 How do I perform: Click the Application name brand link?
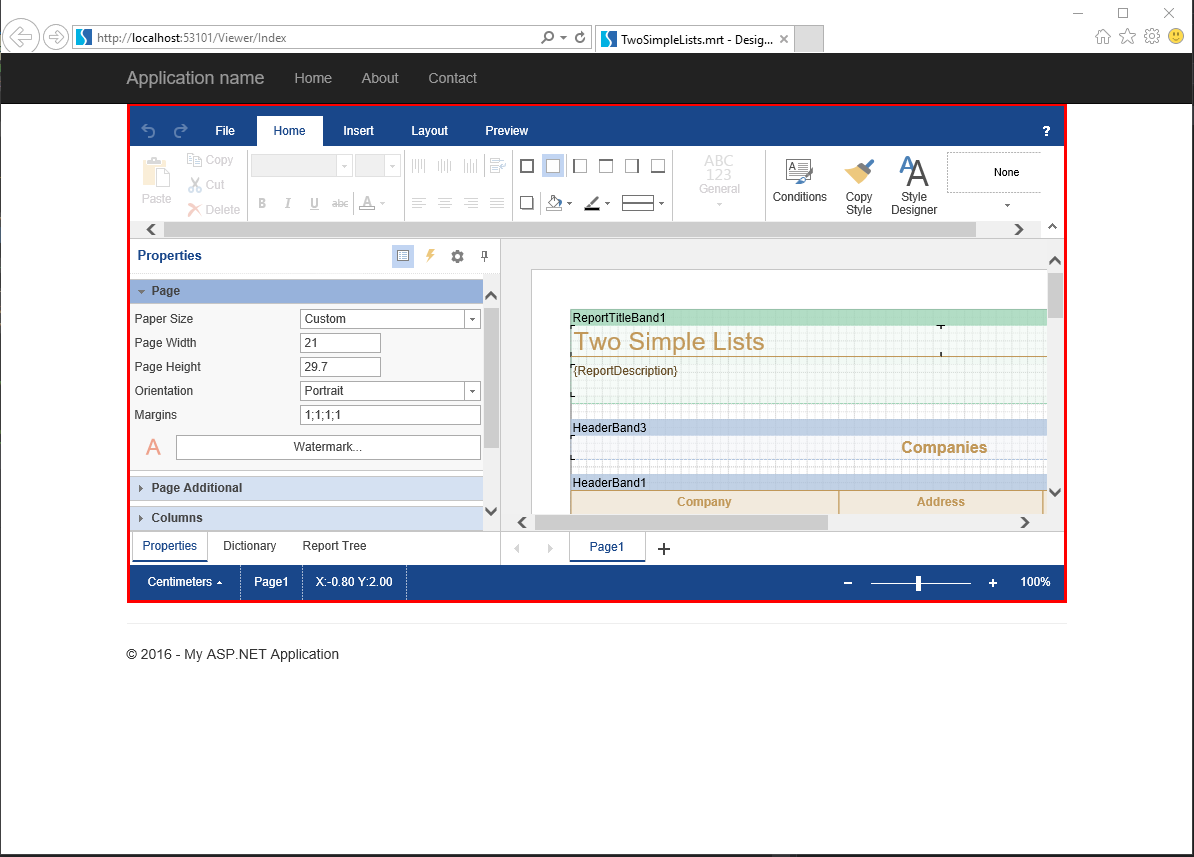[x=195, y=78]
